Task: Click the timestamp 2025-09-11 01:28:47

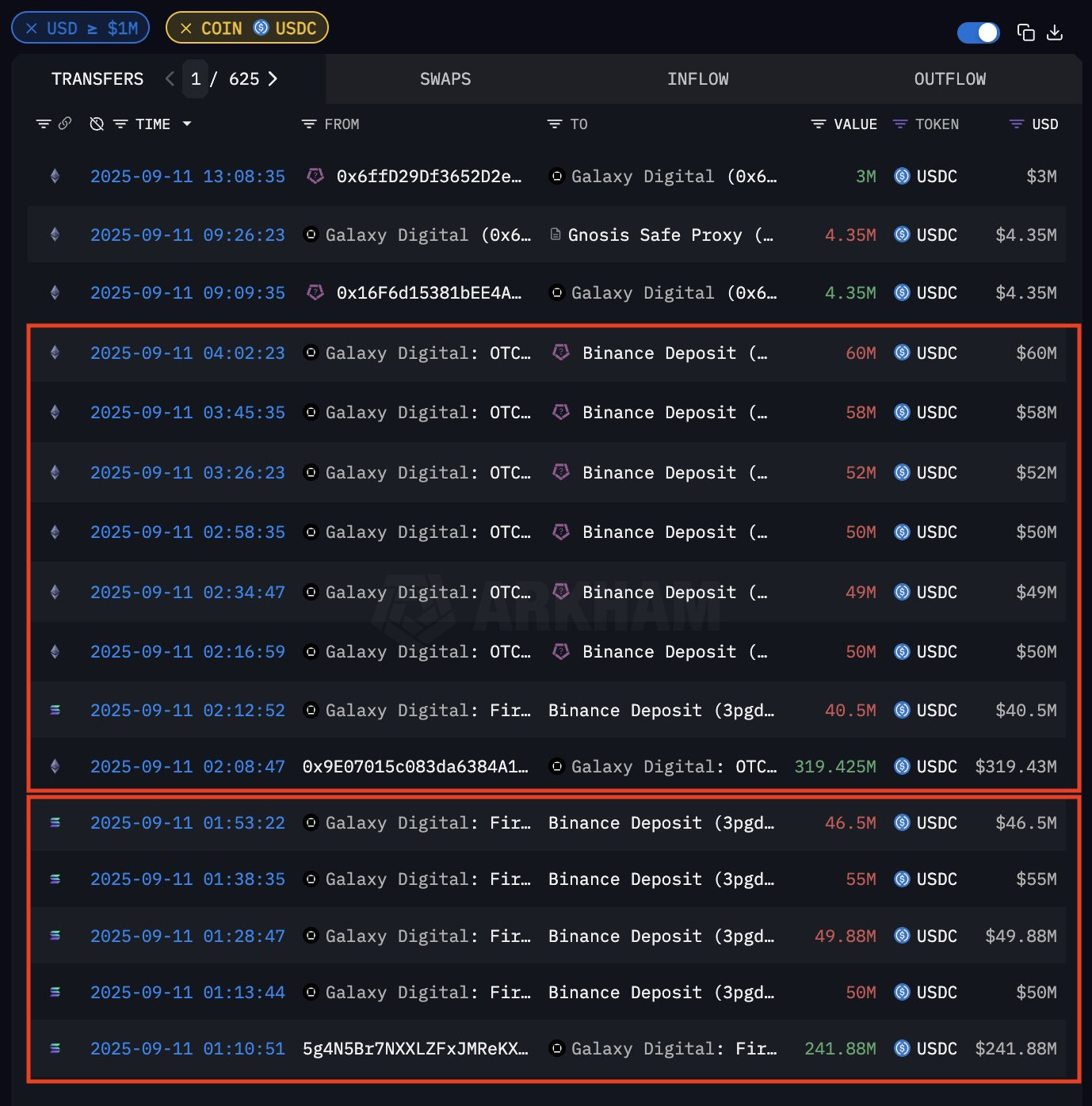Action: point(188,936)
